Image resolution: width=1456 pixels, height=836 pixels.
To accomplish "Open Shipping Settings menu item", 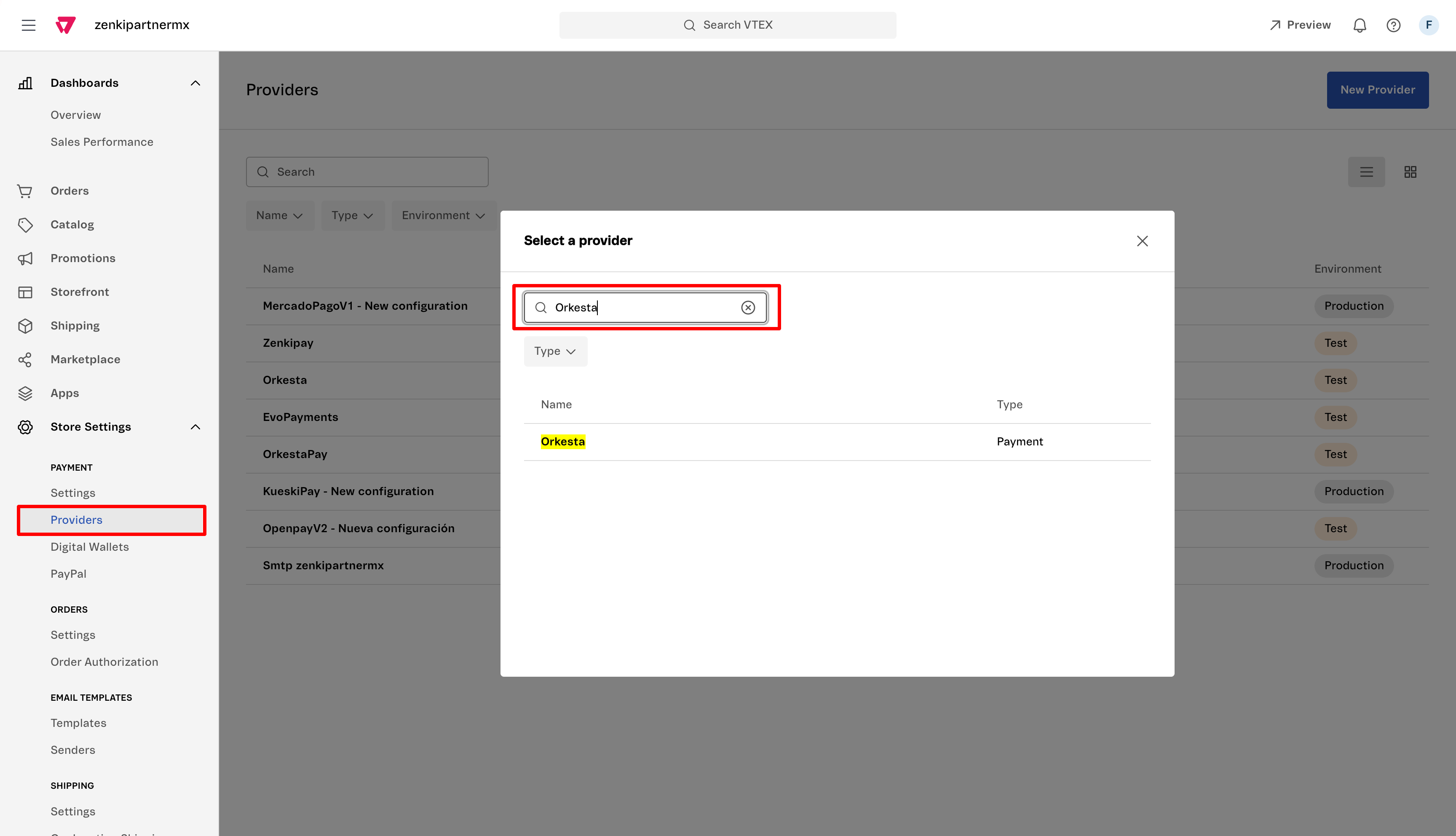I will [x=73, y=812].
